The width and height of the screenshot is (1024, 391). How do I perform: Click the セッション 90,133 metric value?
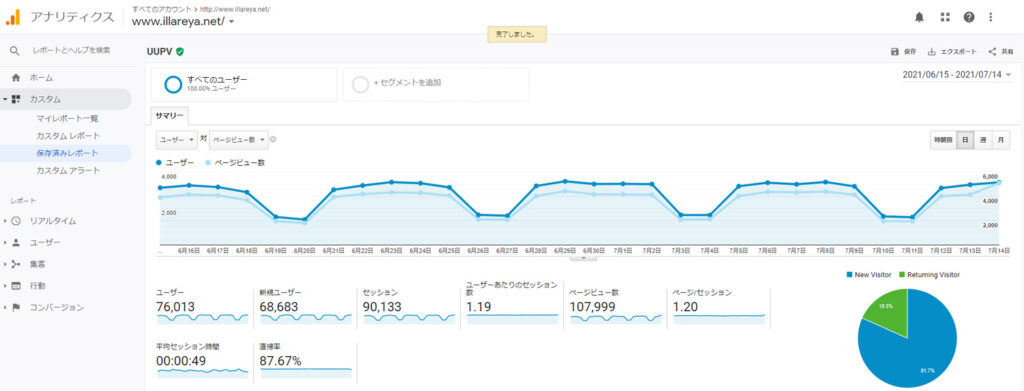pyautogui.click(x=383, y=306)
